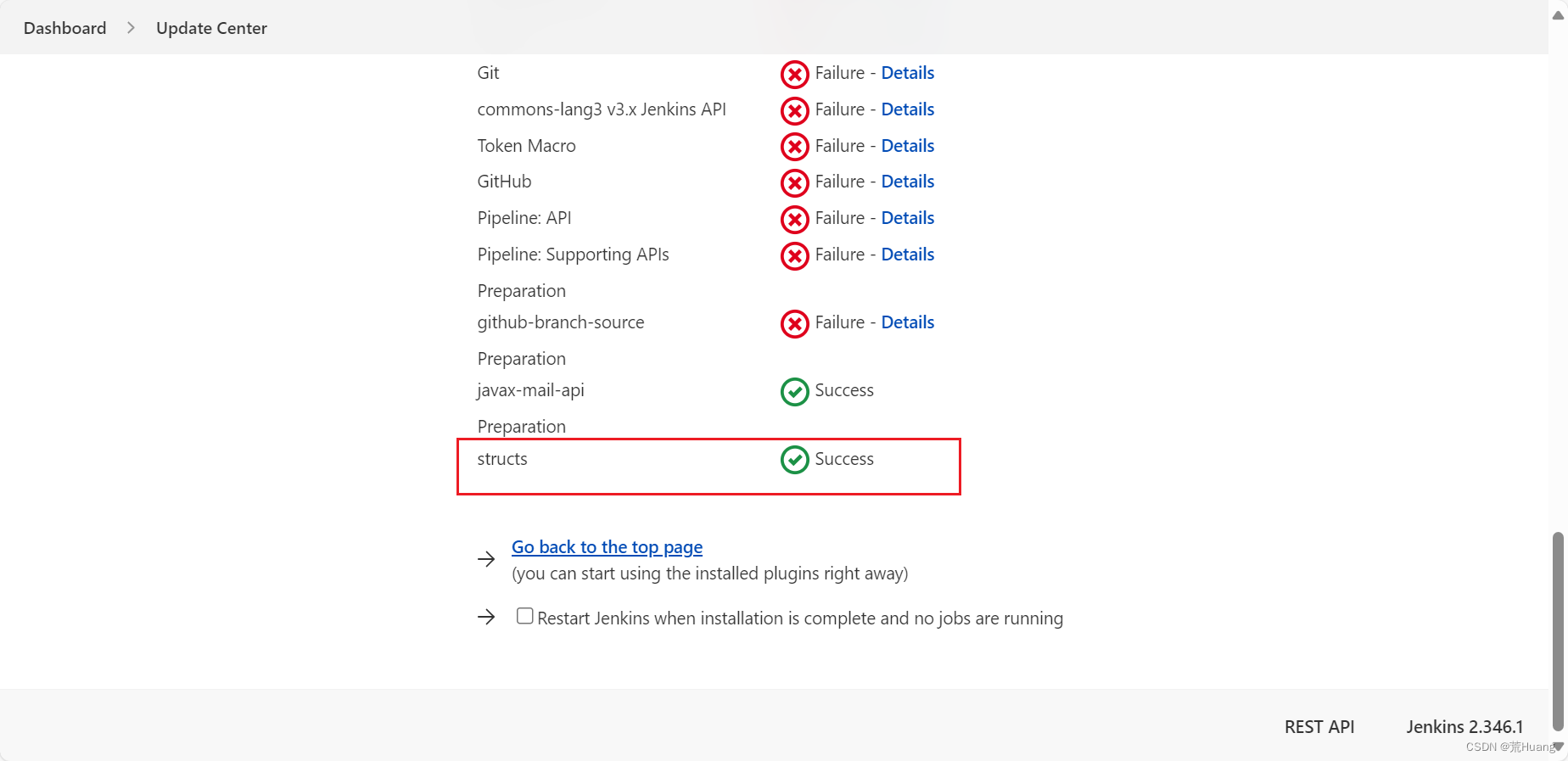
Task: Select the 'structs' plugin name
Action: pos(502,459)
